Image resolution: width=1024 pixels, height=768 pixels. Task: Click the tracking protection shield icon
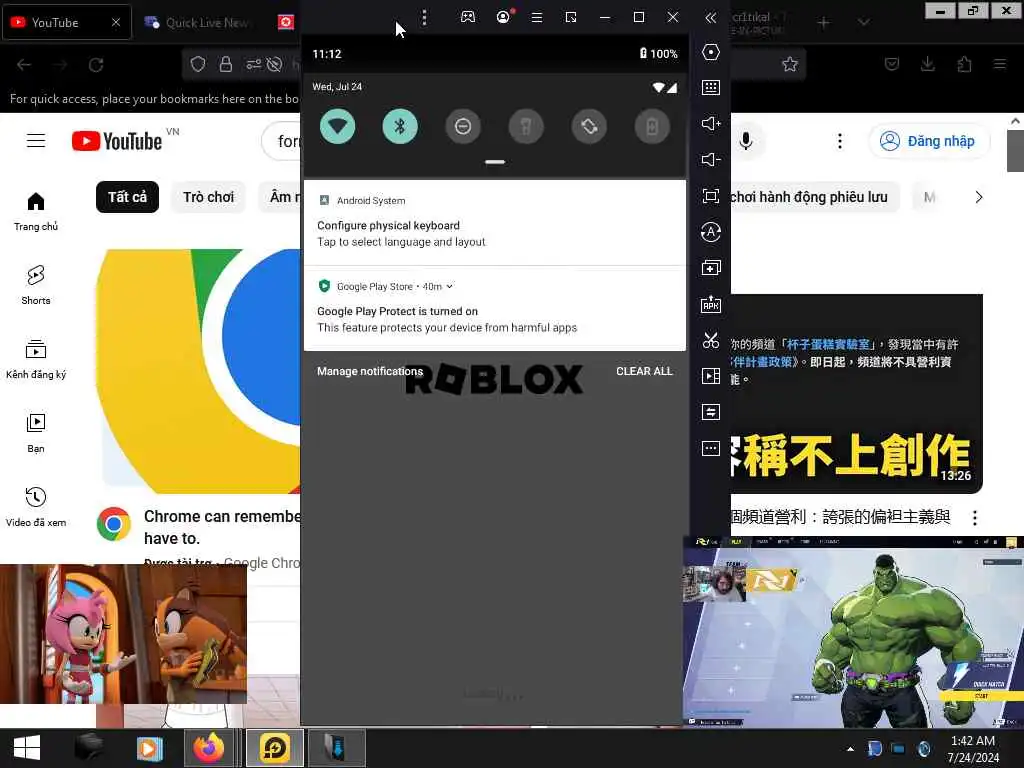[x=198, y=64]
